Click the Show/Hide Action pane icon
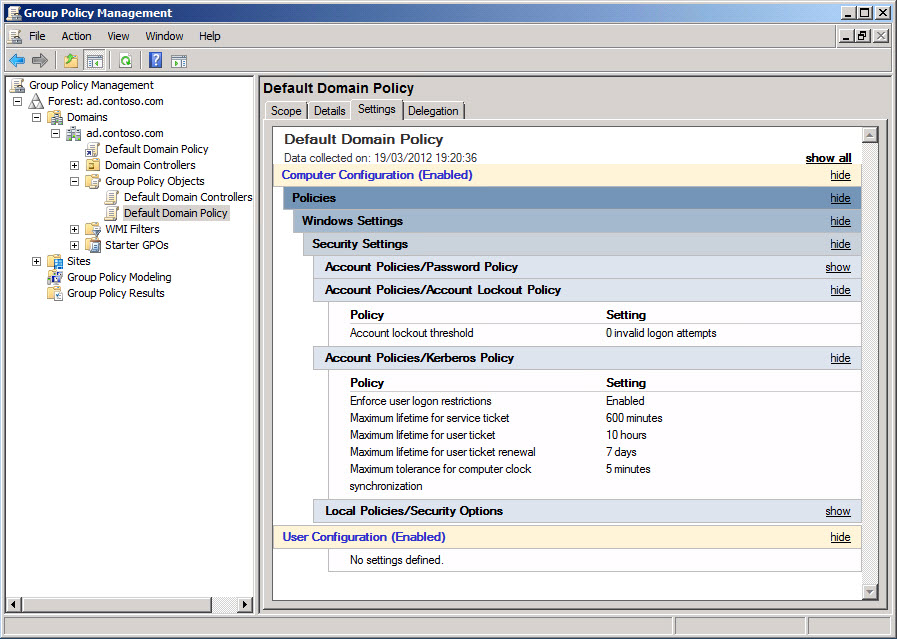Screen dimensions: 897x639 [178, 60]
